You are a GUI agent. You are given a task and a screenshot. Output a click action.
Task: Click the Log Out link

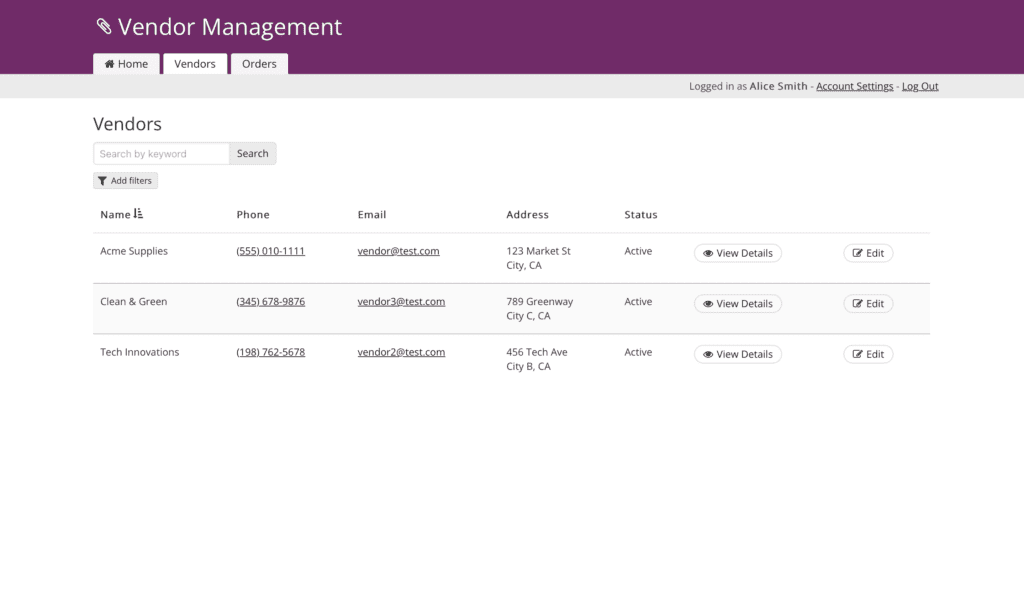(x=920, y=86)
